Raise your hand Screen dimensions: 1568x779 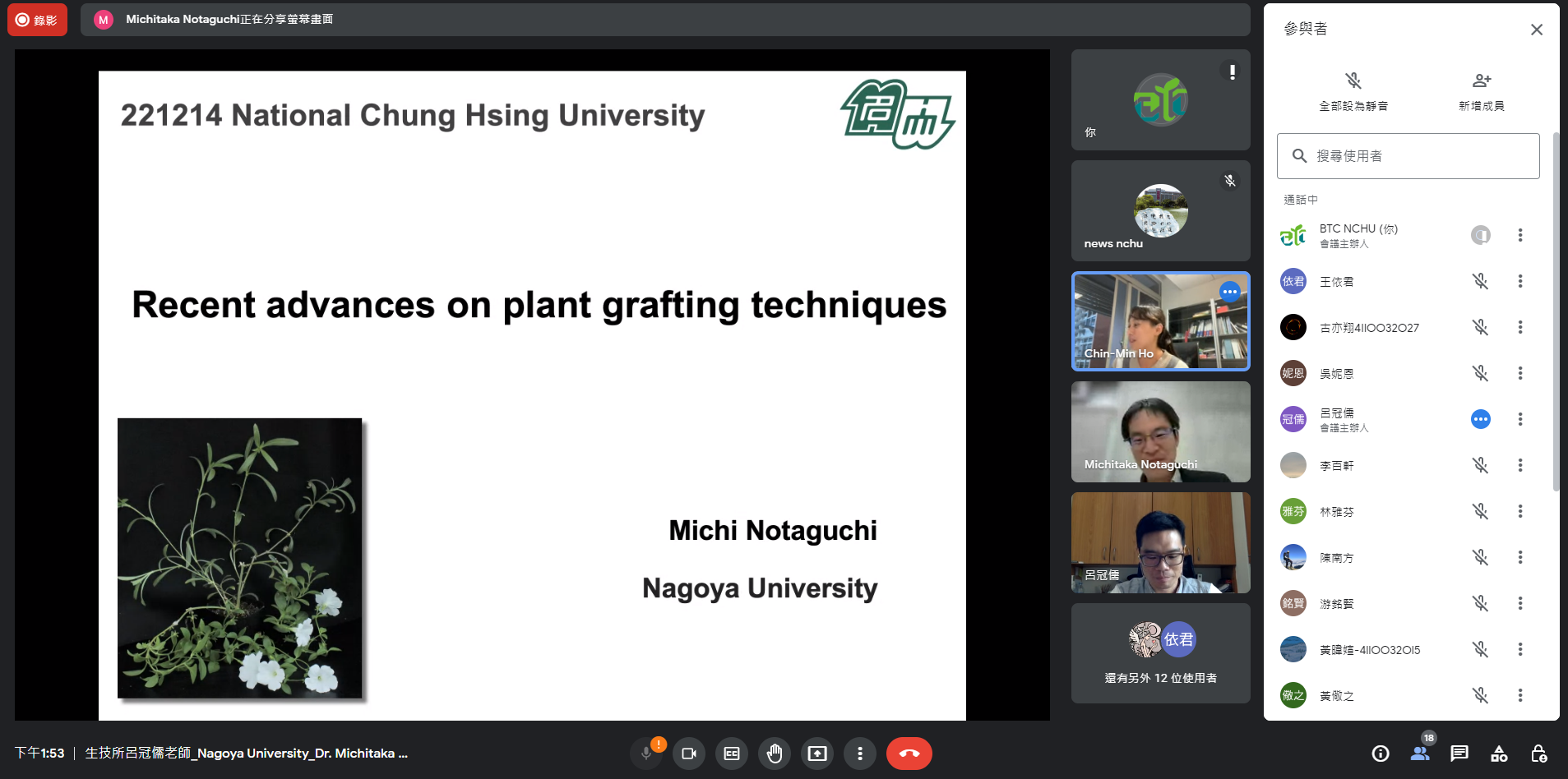point(774,753)
